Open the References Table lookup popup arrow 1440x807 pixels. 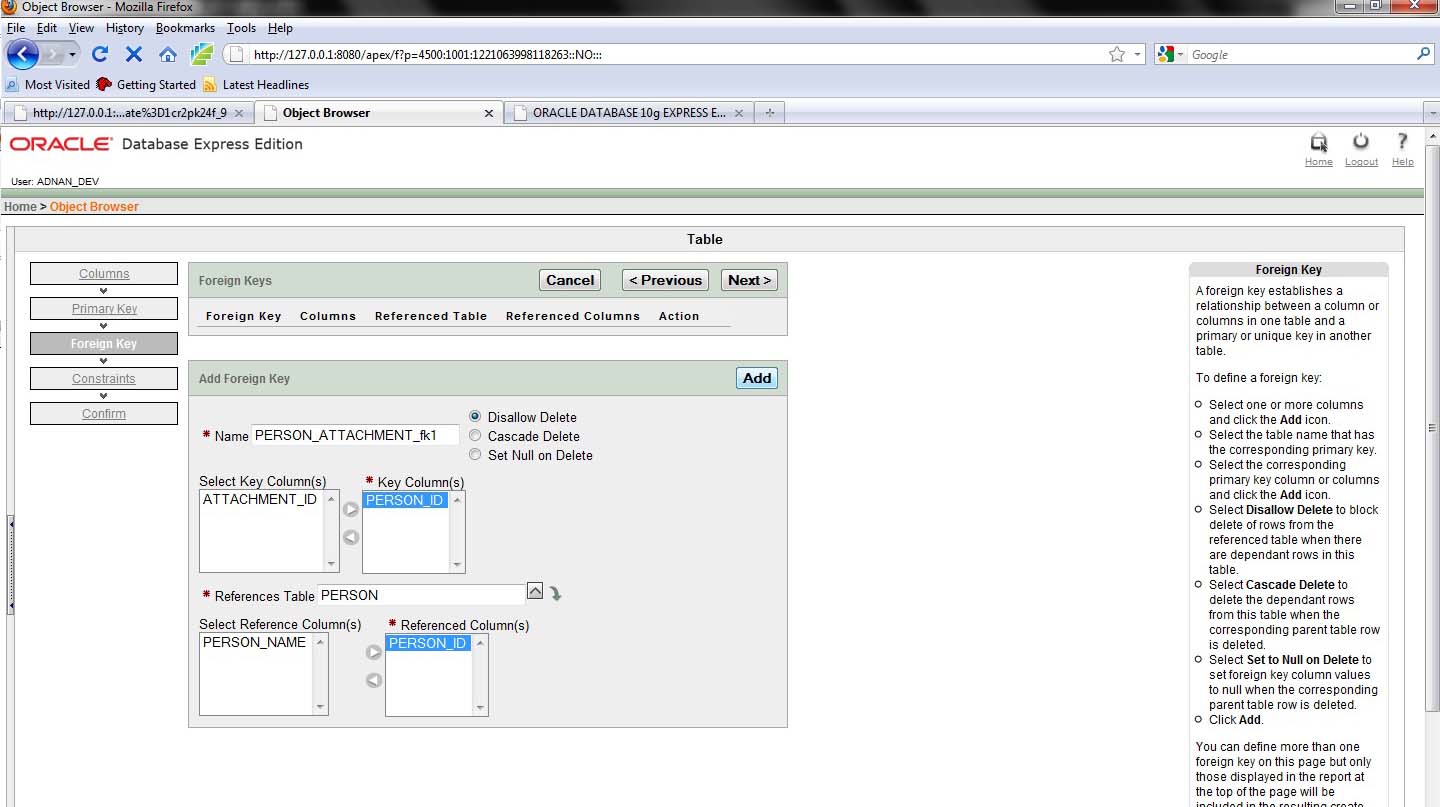[x=535, y=592]
